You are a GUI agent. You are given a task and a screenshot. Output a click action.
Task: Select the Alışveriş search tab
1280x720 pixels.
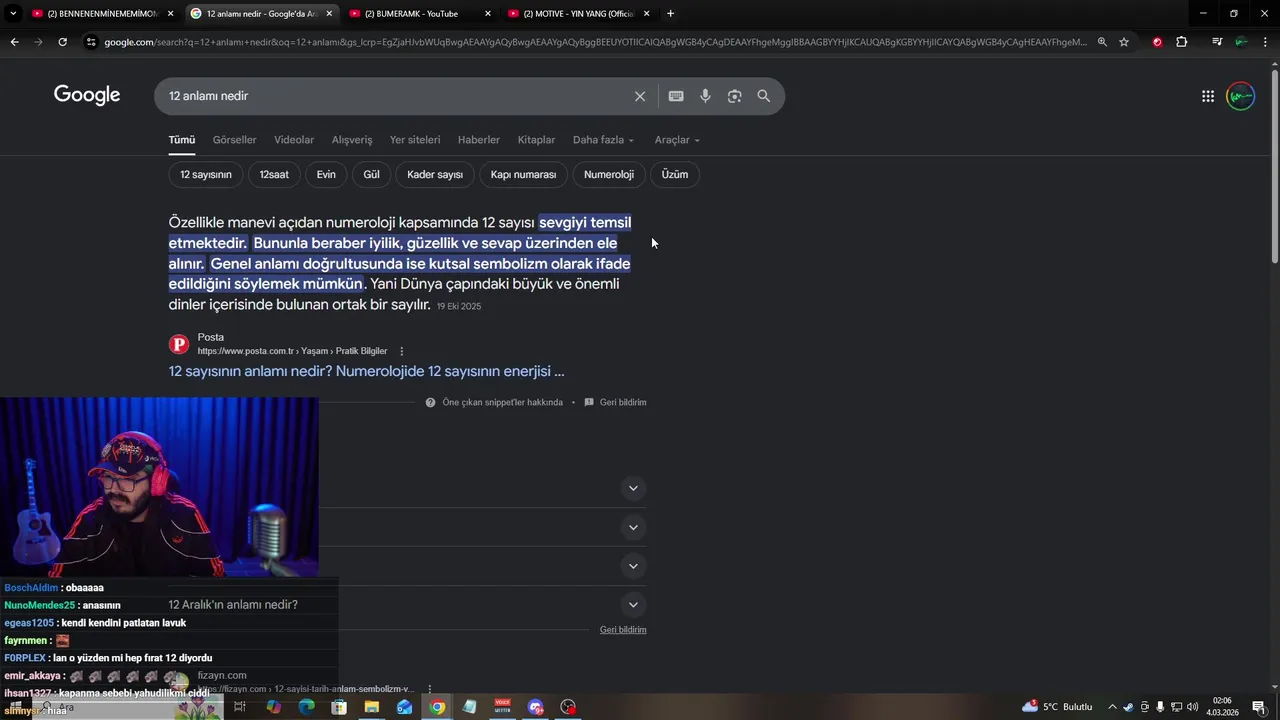(352, 140)
